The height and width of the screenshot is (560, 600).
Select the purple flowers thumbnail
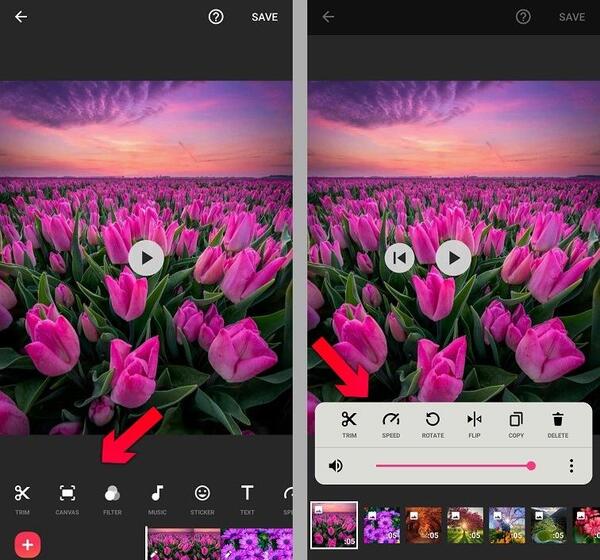pos(382,525)
